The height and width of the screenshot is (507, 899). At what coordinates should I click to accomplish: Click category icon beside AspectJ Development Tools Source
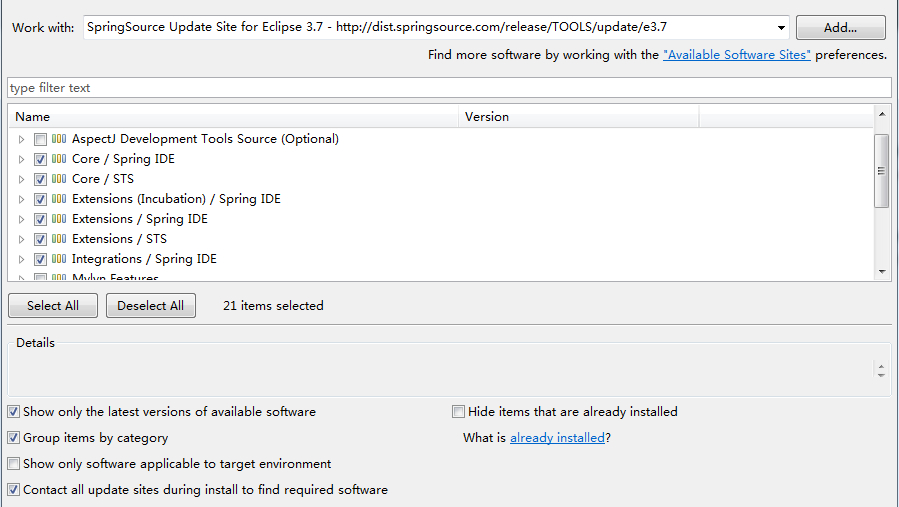(59, 139)
